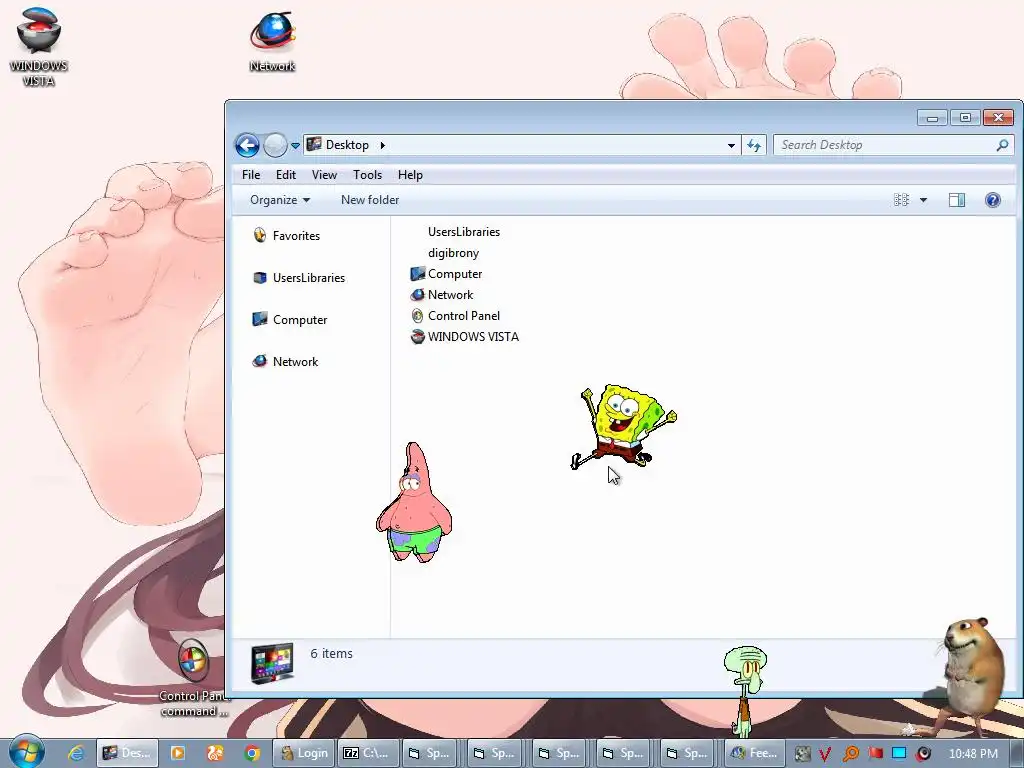Open the orange browser taskbar icon

click(215, 753)
